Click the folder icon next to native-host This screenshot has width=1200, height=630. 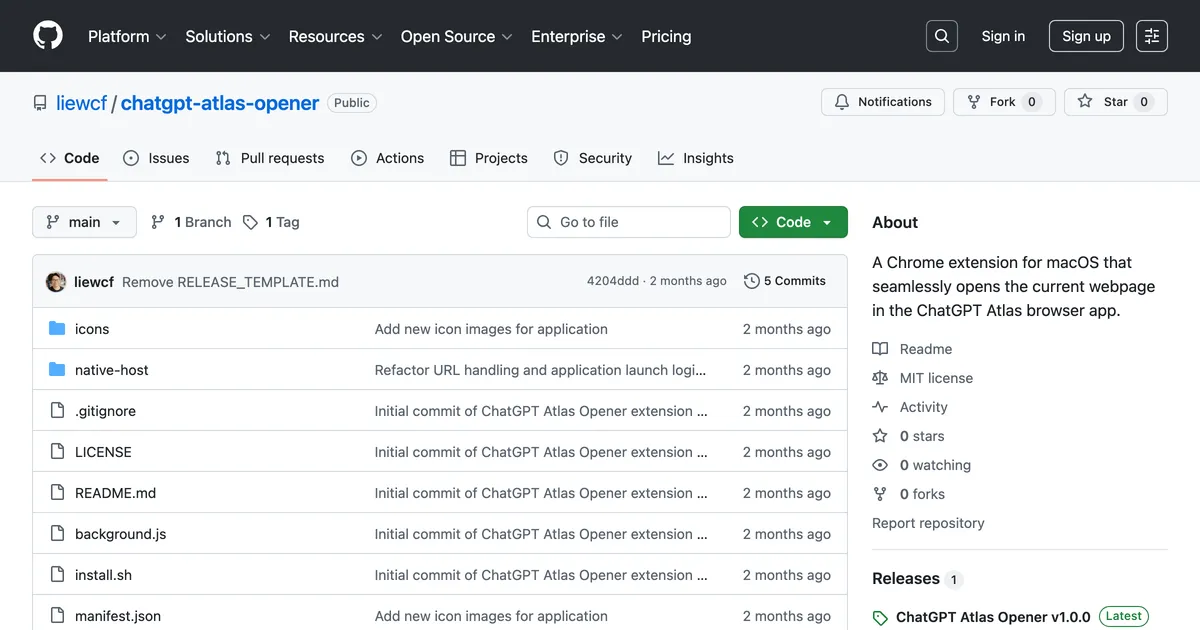(x=57, y=369)
